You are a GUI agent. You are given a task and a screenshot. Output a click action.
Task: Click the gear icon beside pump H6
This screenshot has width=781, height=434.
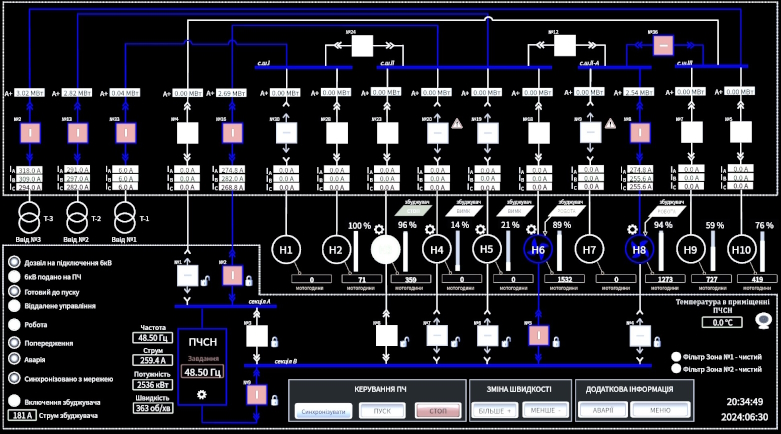[531, 229]
